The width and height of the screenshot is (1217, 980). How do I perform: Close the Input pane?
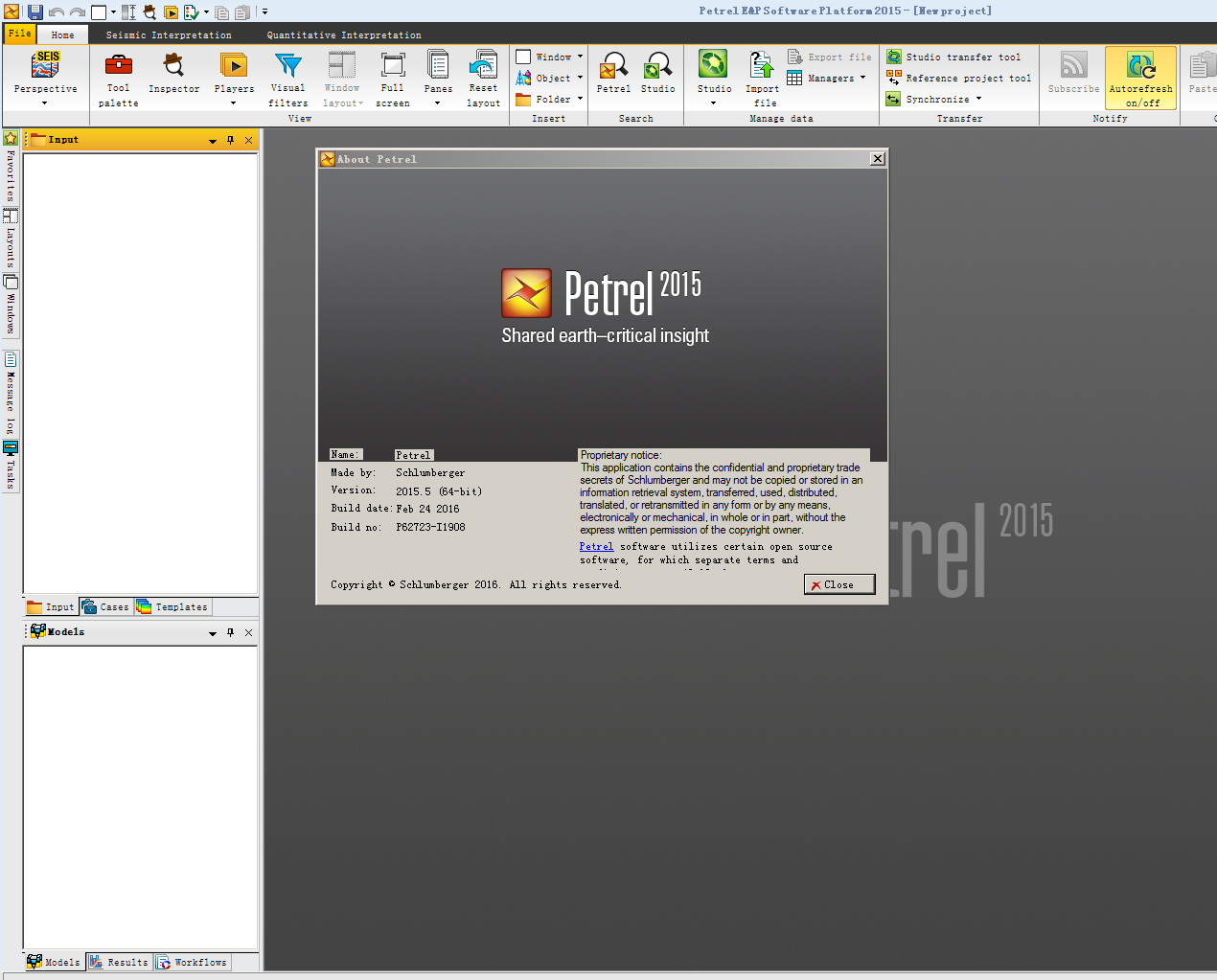pyautogui.click(x=249, y=141)
